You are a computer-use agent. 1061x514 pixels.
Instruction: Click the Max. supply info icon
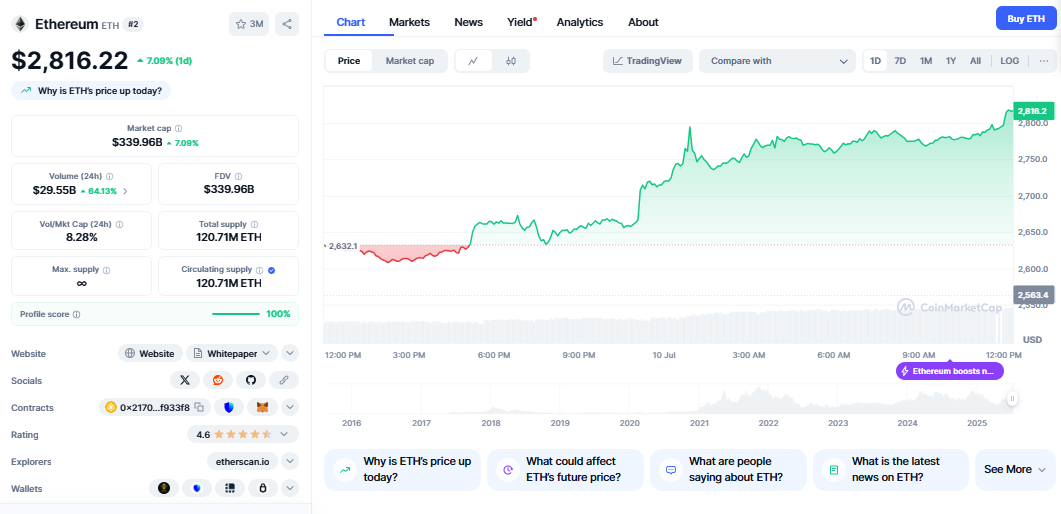point(106,269)
